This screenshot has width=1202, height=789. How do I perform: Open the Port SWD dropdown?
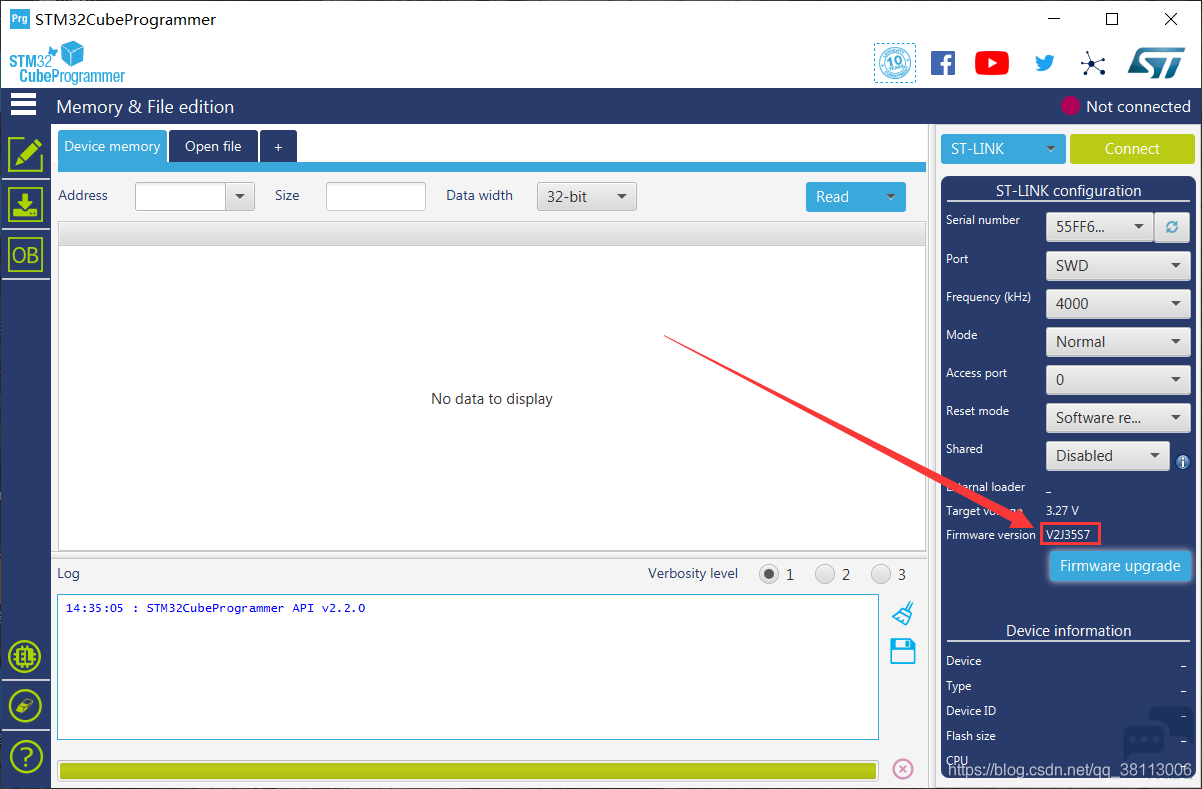pyautogui.click(x=1118, y=266)
